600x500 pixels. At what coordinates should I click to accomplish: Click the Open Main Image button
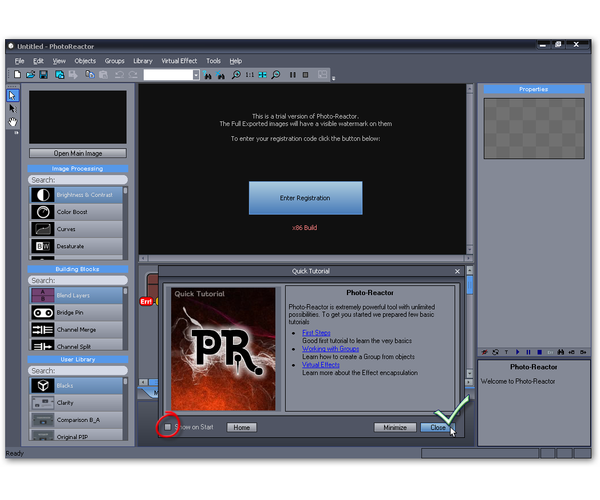click(x=78, y=153)
